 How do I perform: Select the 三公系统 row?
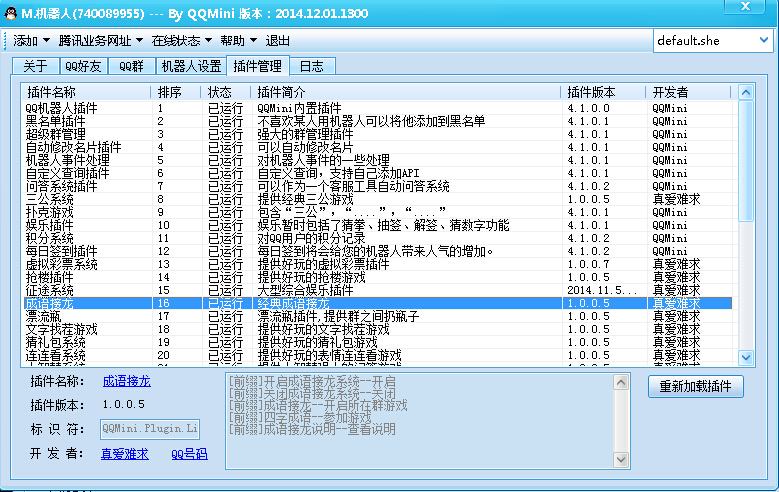[x=378, y=199]
